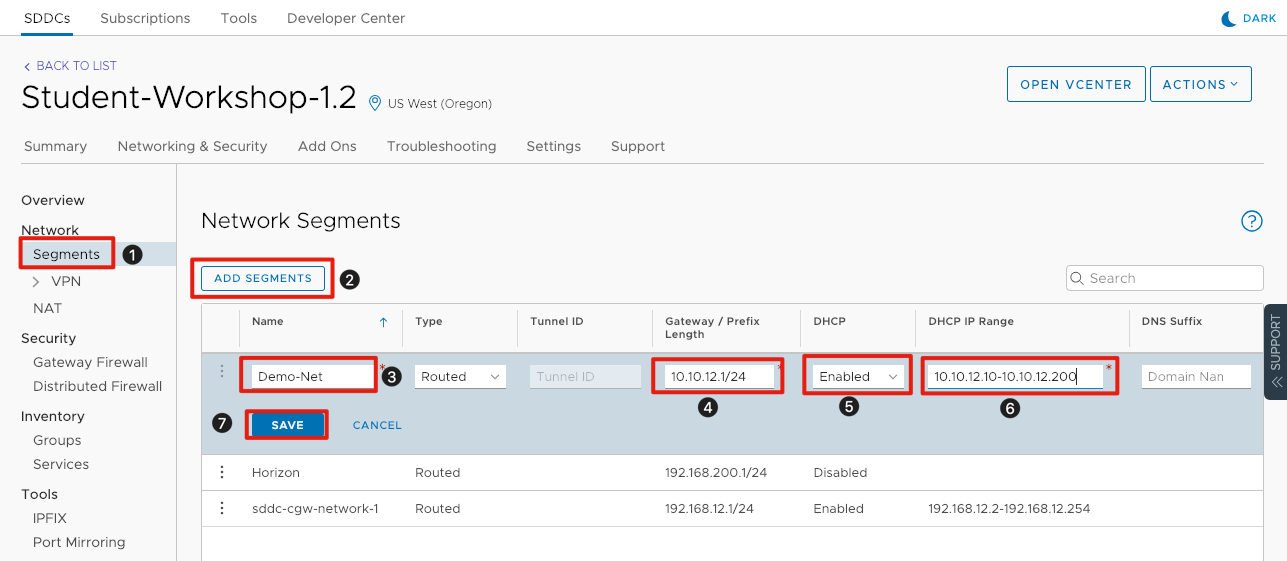Open the DHCP dropdown showing Enabled
Screen dimensions: 1287x561
(x=857, y=377)
